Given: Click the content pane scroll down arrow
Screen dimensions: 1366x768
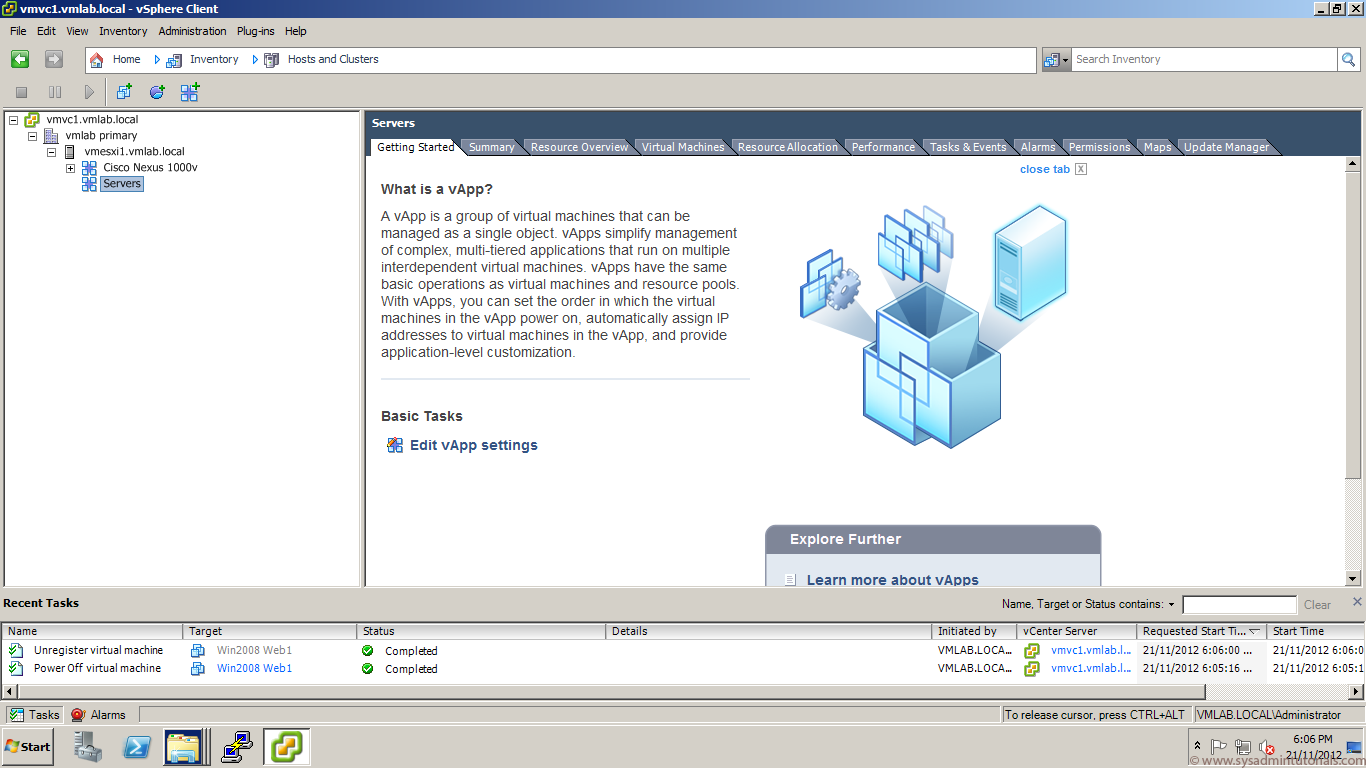Looking at the screenshot, I should 1353,578.
